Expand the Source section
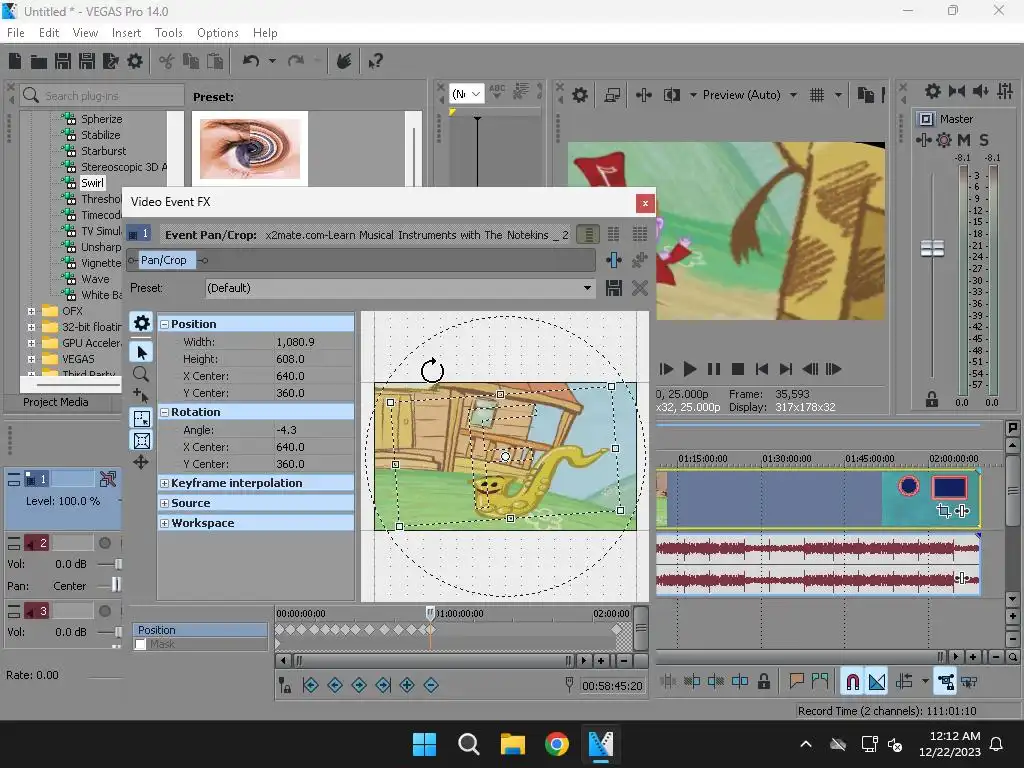Image resolution: width=1024 pixels, height=768 pixels. [x=165, y=504]
